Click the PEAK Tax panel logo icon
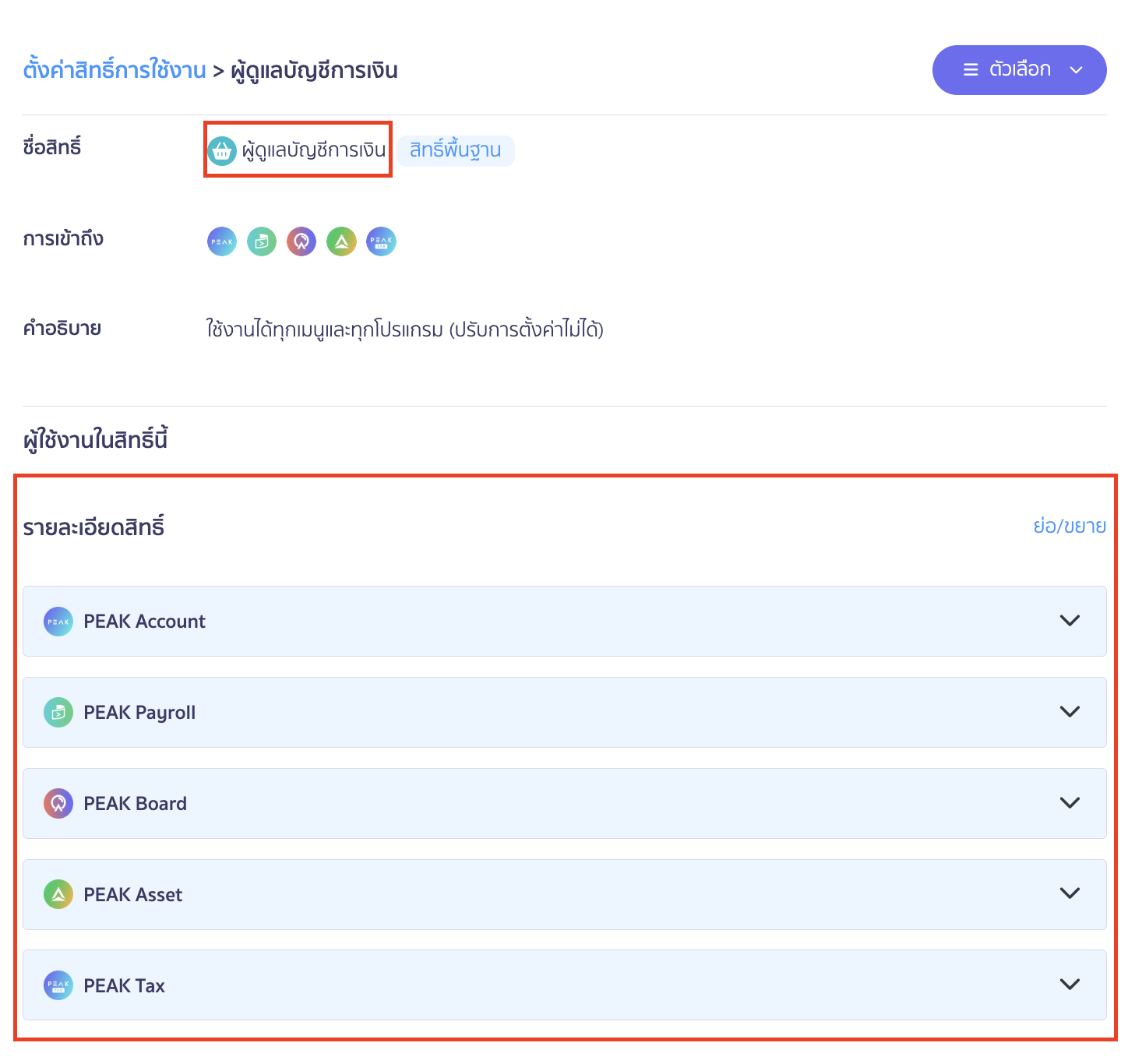The width and height of the screenshot is (1128, 1064). coord(58,985)
